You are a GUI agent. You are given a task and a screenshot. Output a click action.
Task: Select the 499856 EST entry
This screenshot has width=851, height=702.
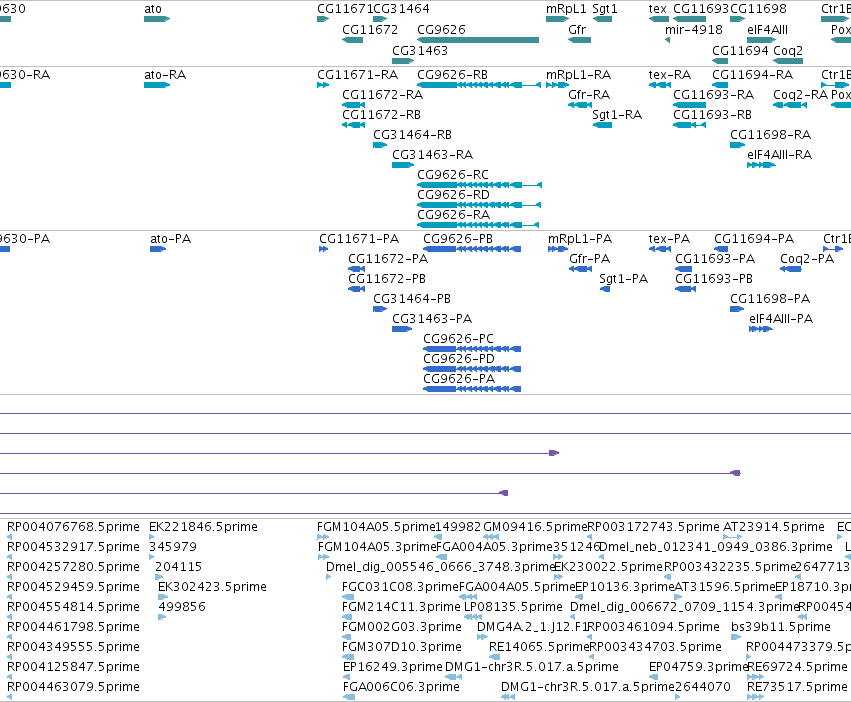click(x=182, y=607)
